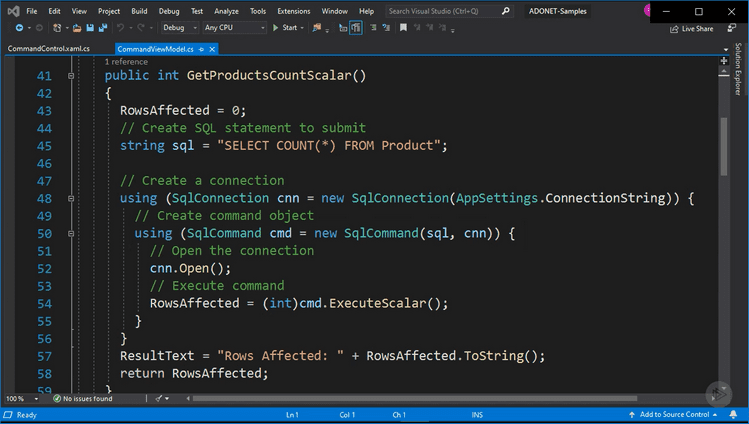Click the Undo arrow icon

coord(120,28)
